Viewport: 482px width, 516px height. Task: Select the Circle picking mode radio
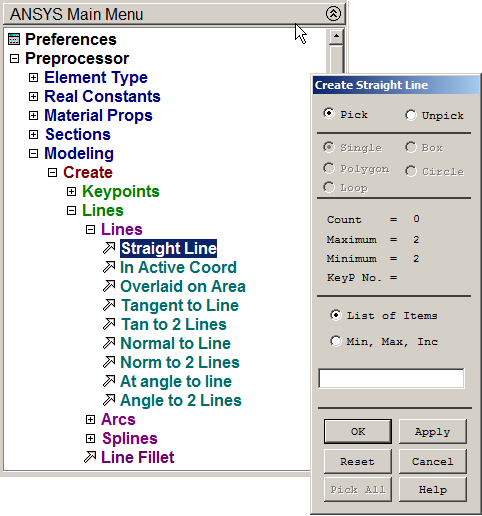tap(411, 171)
